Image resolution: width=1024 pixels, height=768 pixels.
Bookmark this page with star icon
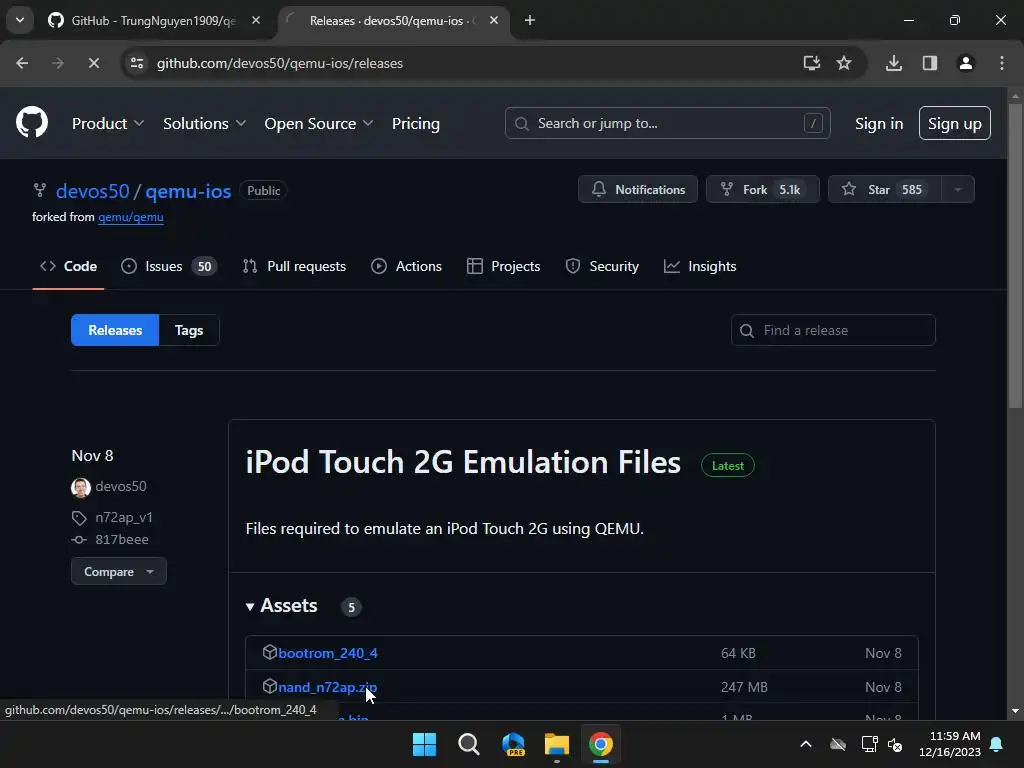coord(844,63)
